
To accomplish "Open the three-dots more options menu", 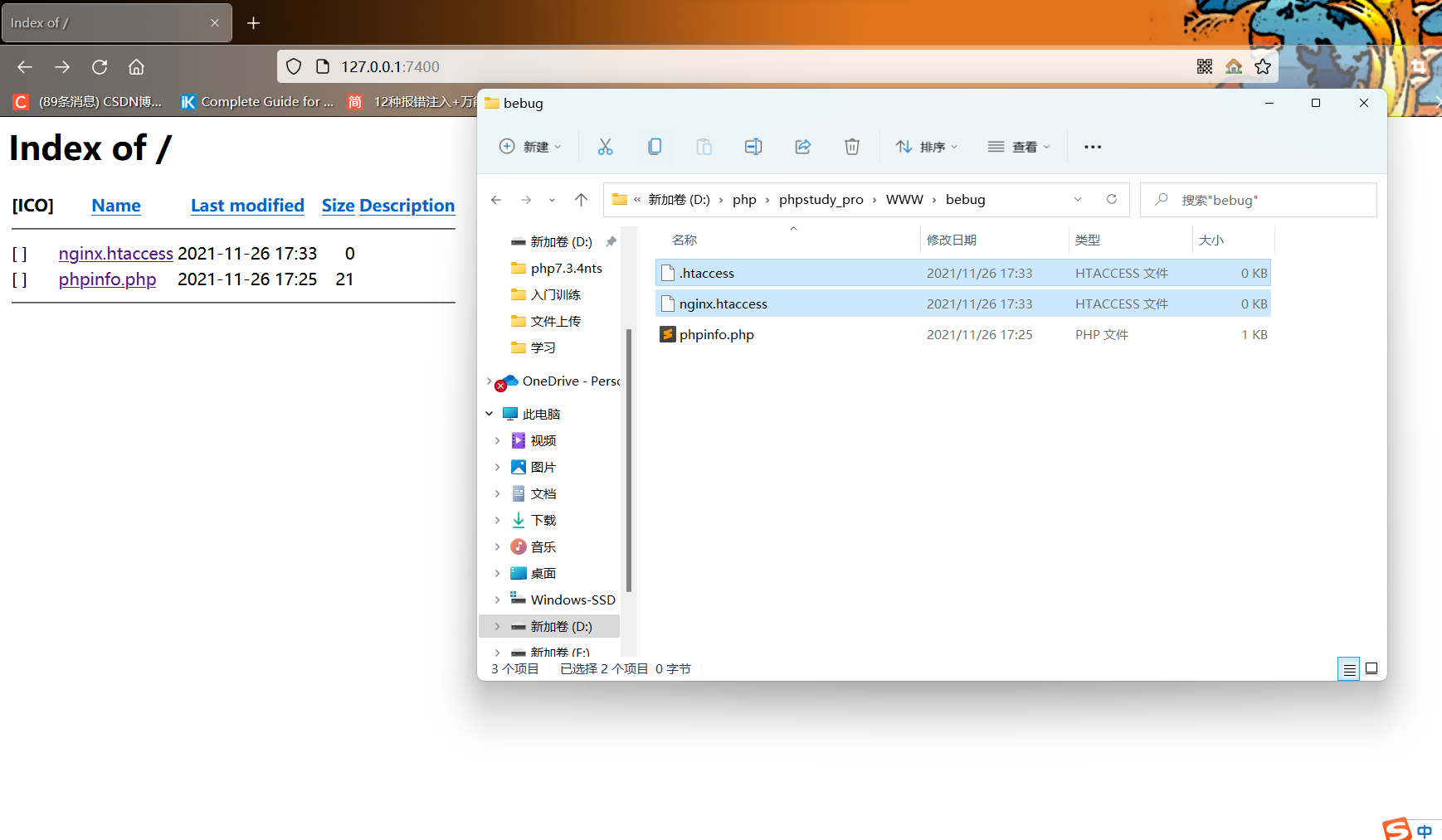I will 1093,147.
